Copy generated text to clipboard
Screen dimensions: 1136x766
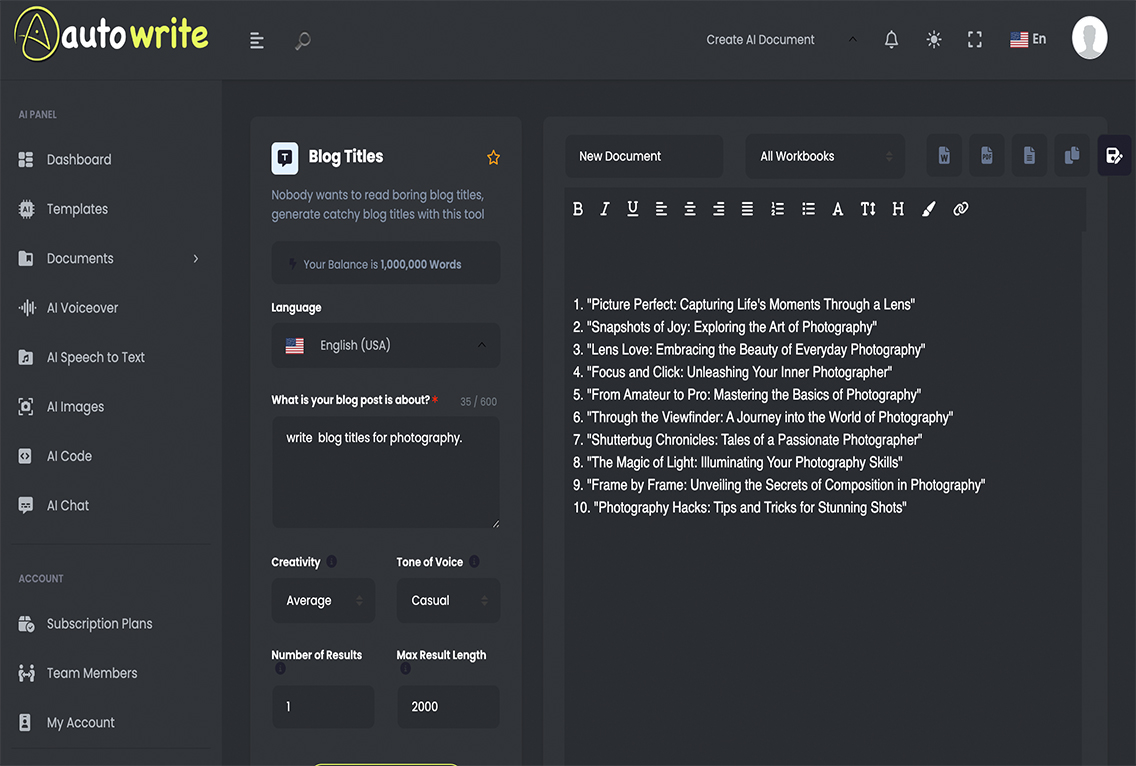1071,156
